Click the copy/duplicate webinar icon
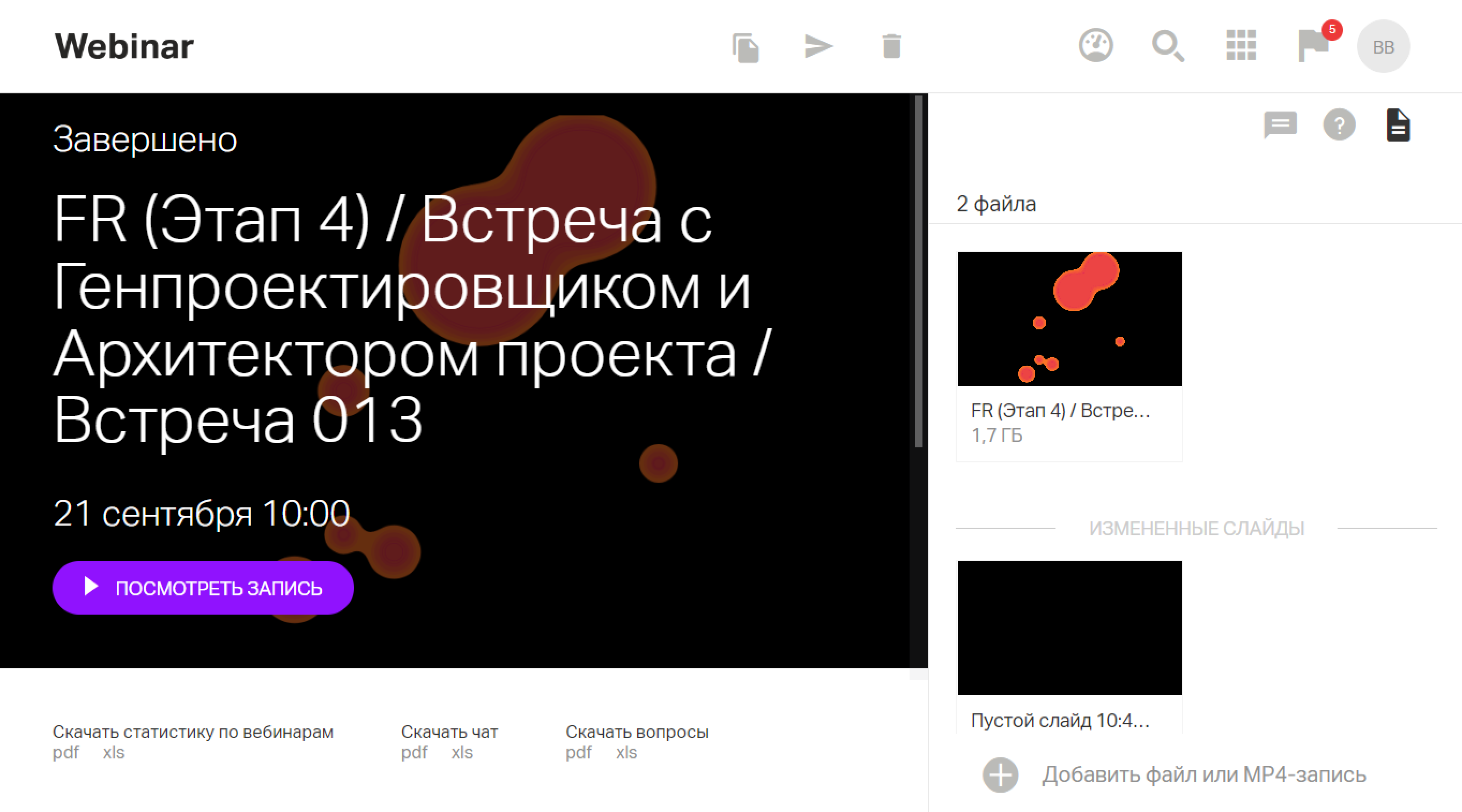Viewport: 1462px width, 812px height. (x=745, y=47)
